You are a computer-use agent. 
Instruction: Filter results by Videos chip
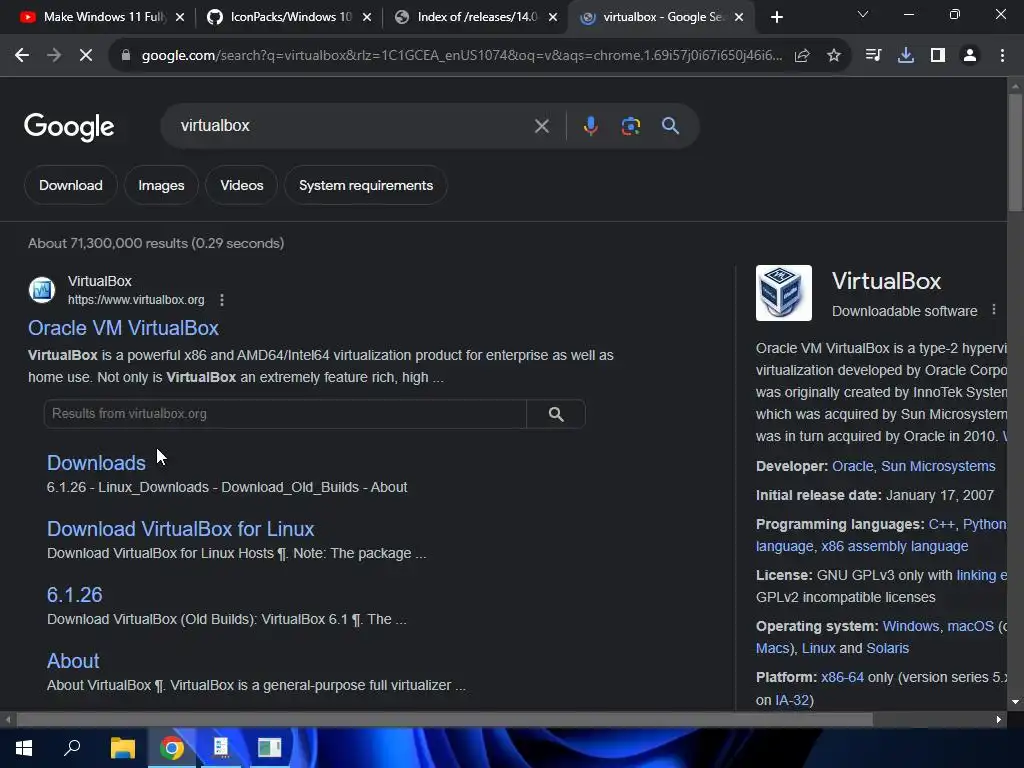pos(242,185)
